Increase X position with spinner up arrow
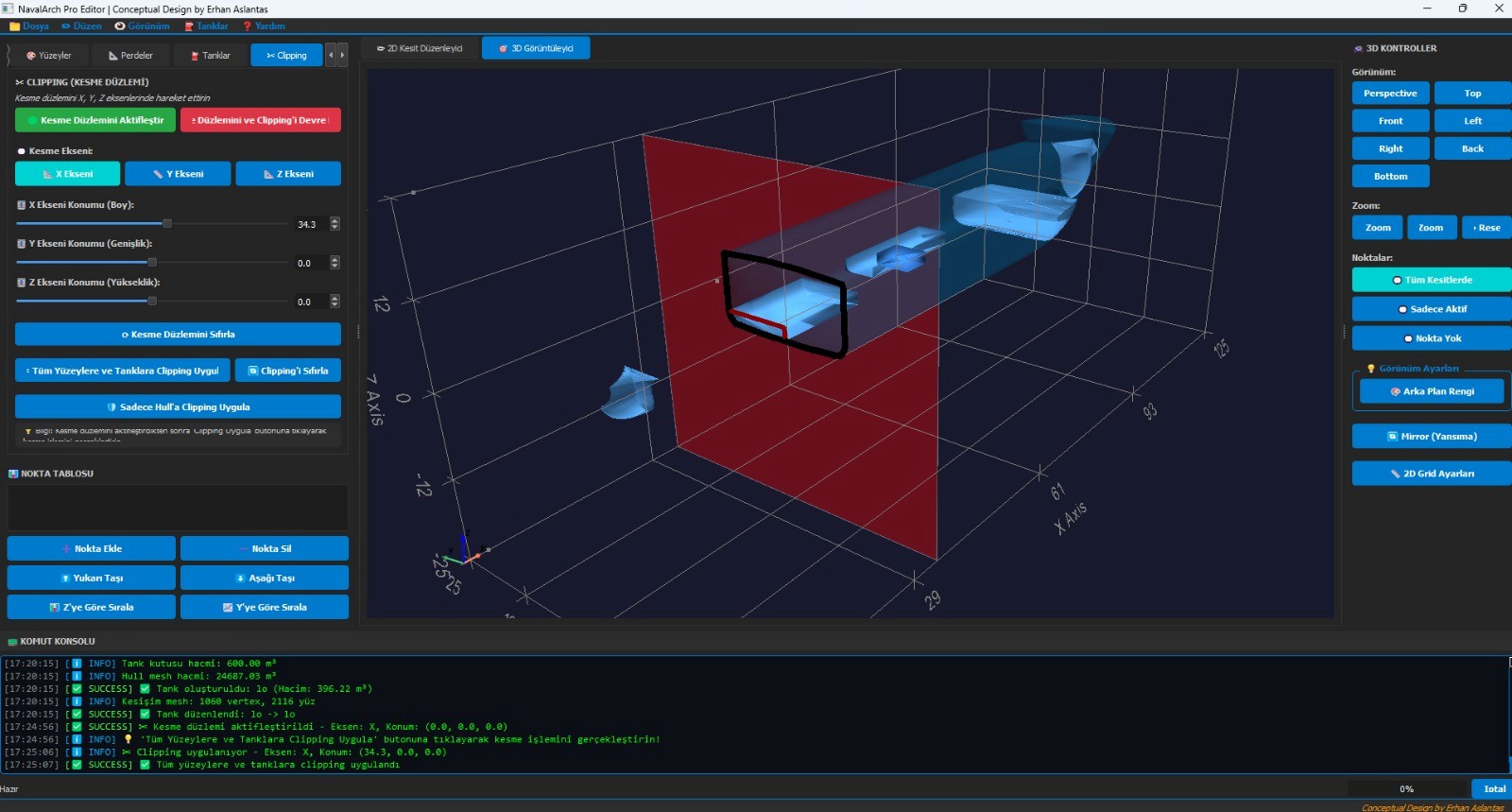 [x=335, y=221]
